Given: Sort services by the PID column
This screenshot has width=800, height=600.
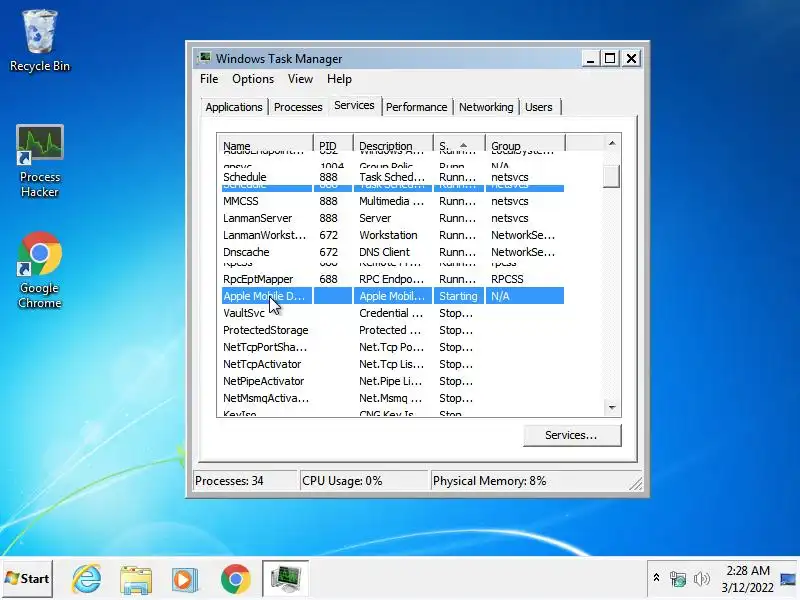Looking at the screenshot, I should pyautogui.click(x=333, y=143).
